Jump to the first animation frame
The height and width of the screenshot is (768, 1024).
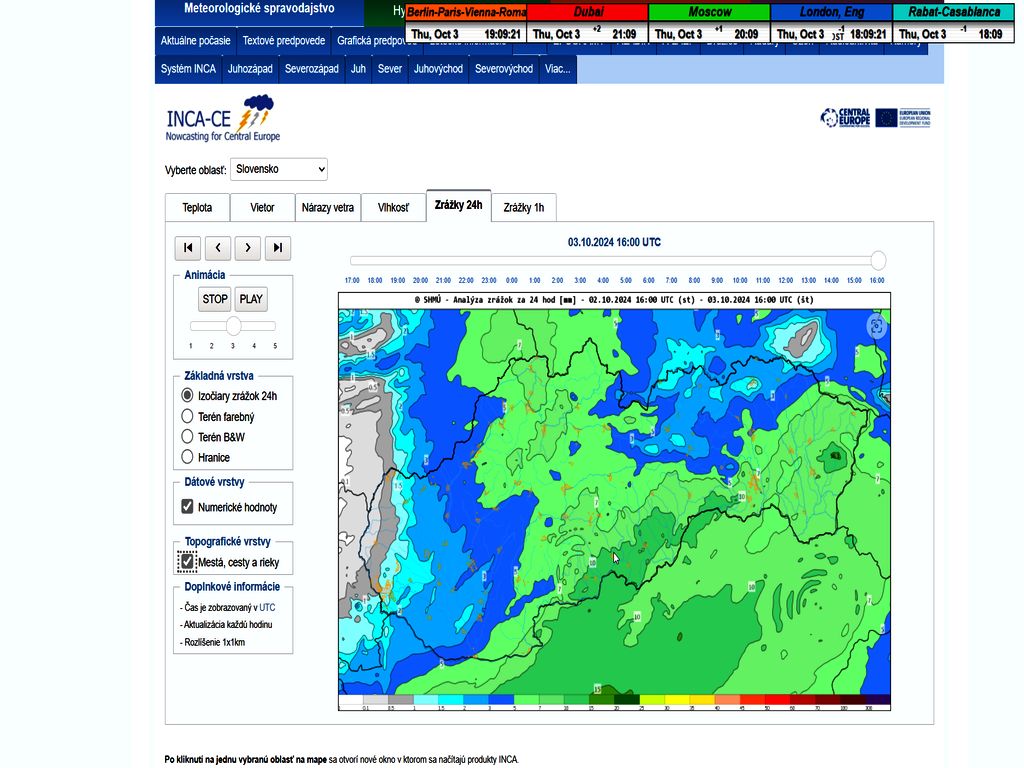pos(187,248)
